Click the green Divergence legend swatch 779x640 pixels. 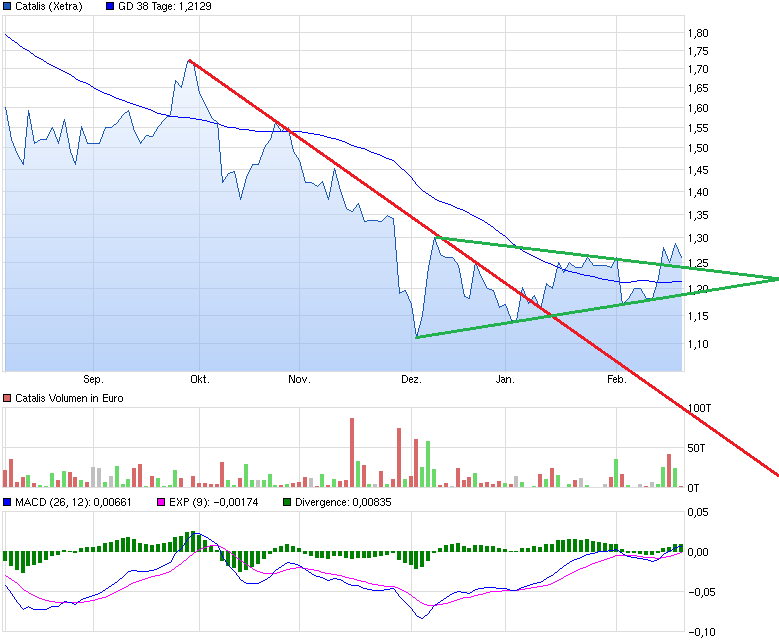point(288,502)
